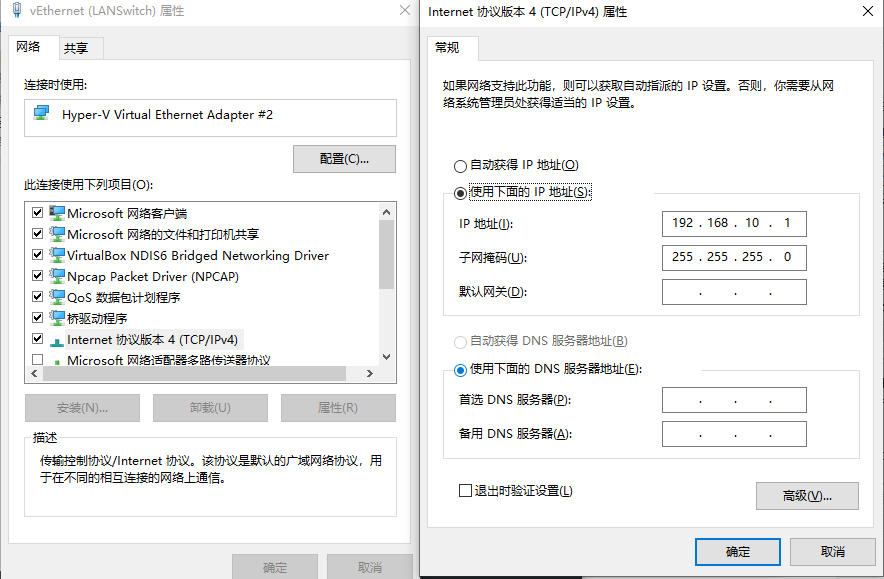Viewport: 884px width, 579px height.
Task: Click the Npcap Packet Driver icon
Action: 58,275
